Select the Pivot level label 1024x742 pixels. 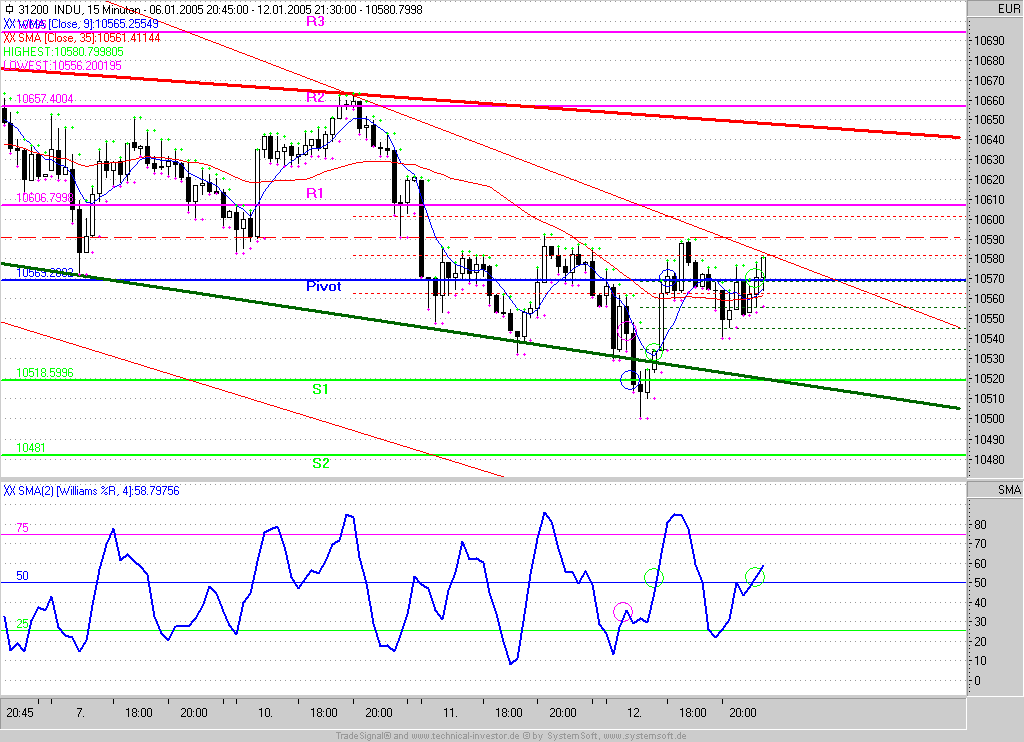click(323, 286)
